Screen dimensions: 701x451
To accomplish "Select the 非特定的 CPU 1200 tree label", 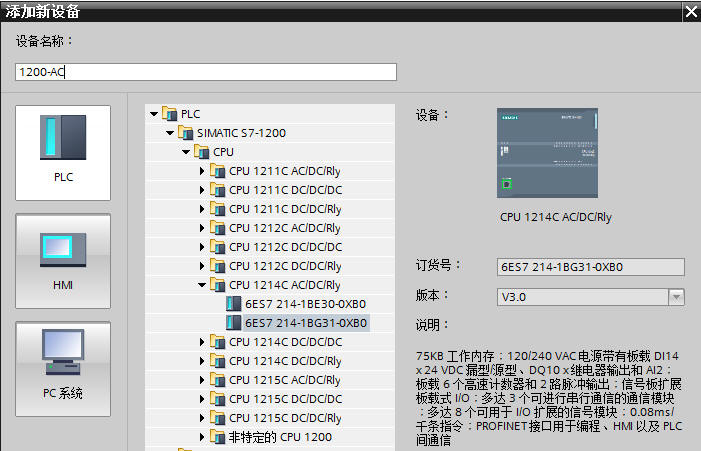I will click(x=280, y=437).
